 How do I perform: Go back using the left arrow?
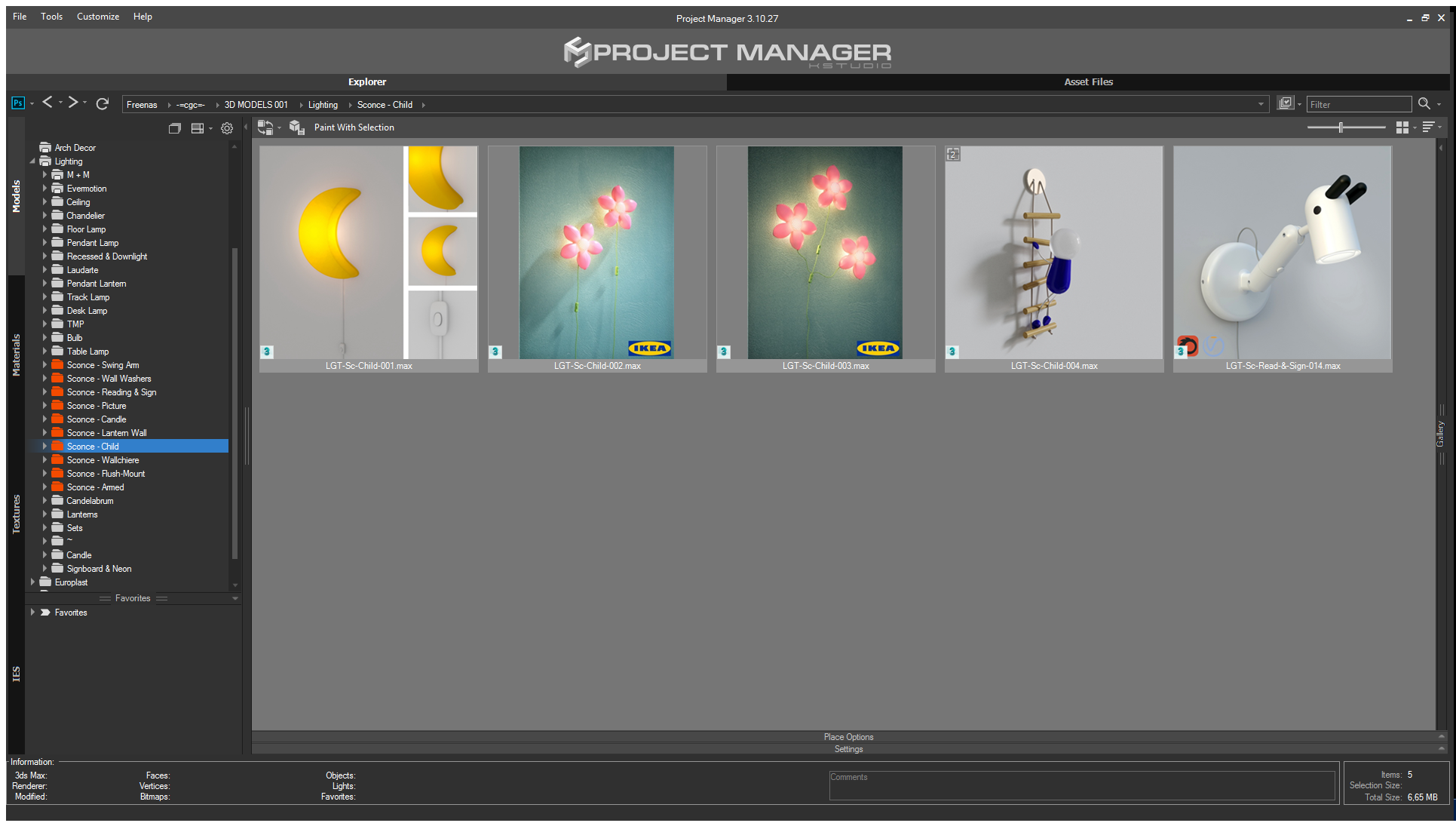[x=48, y=103]
